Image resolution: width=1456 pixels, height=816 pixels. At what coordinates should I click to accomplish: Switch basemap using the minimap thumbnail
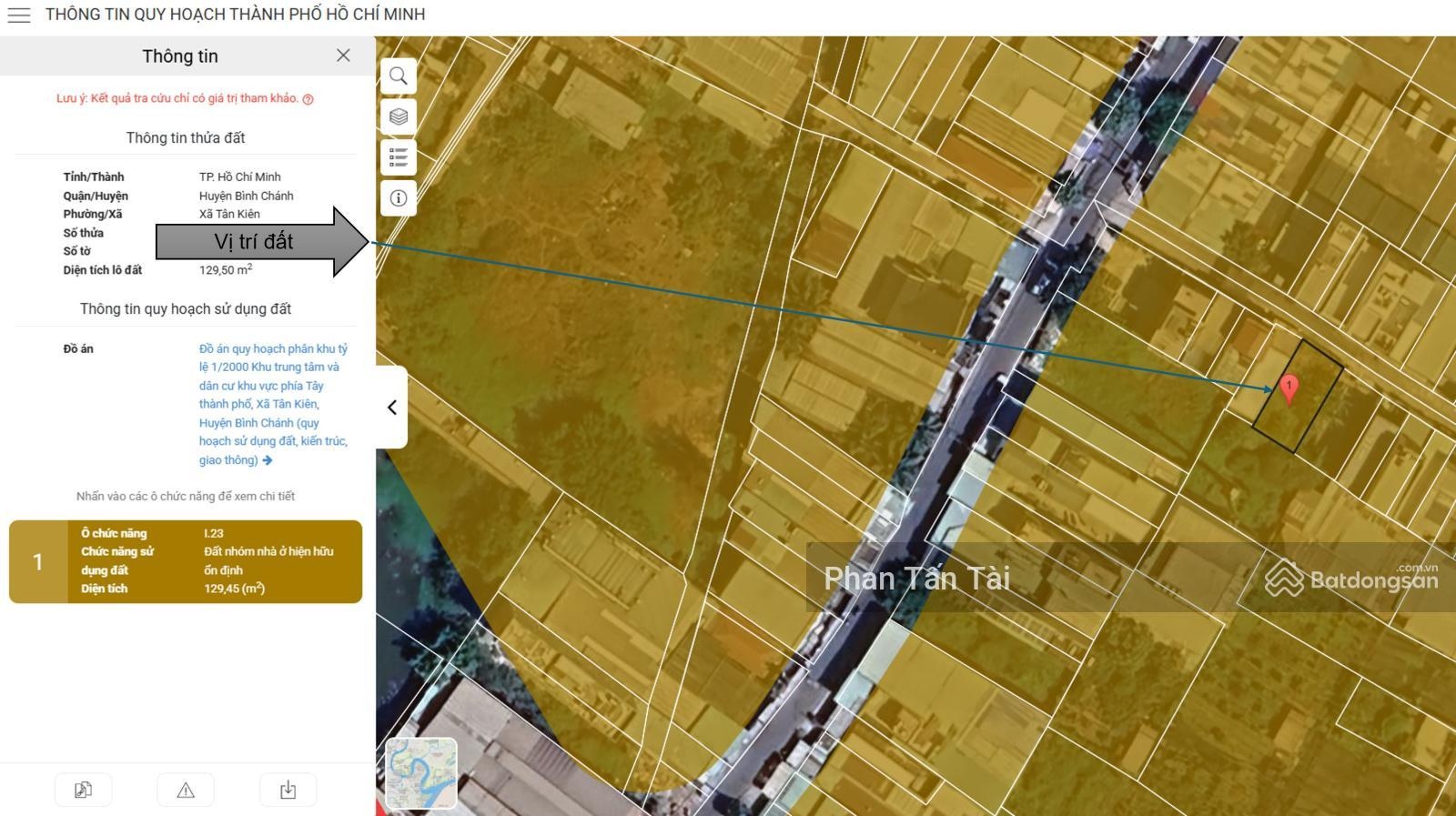coord(421,773)
